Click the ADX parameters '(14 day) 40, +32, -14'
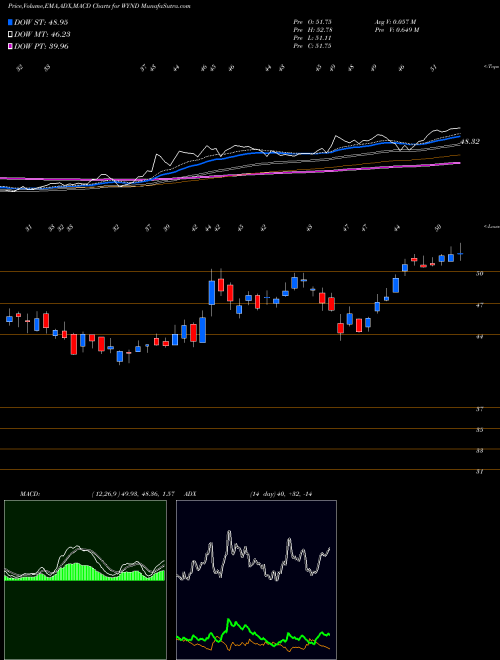Viewport: 500px width, 660px height. pyautogui.click(x=280, y=494)
